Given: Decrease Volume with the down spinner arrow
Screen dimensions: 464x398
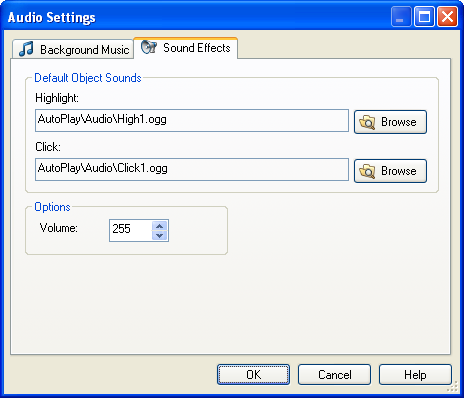Looking at the screenshot, I should 160,235.
